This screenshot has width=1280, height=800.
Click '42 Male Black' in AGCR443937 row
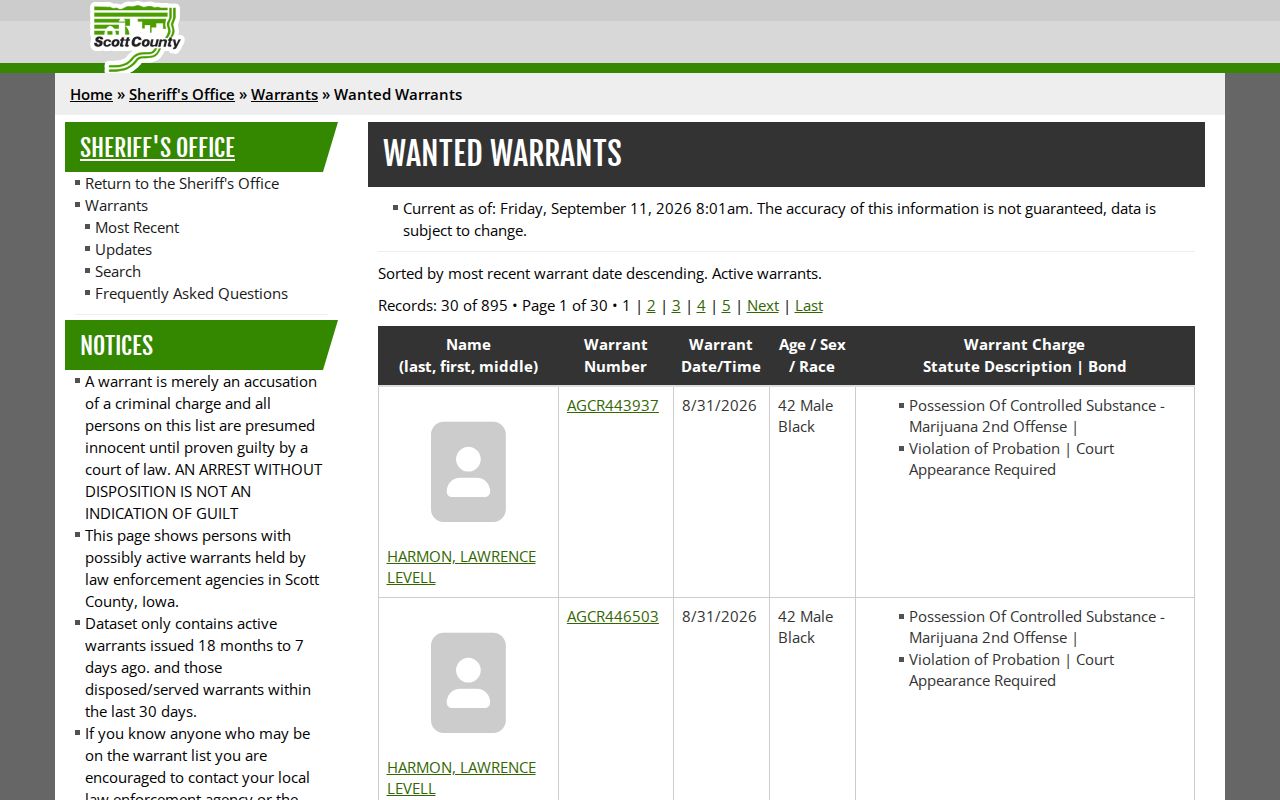pos(806,416)
